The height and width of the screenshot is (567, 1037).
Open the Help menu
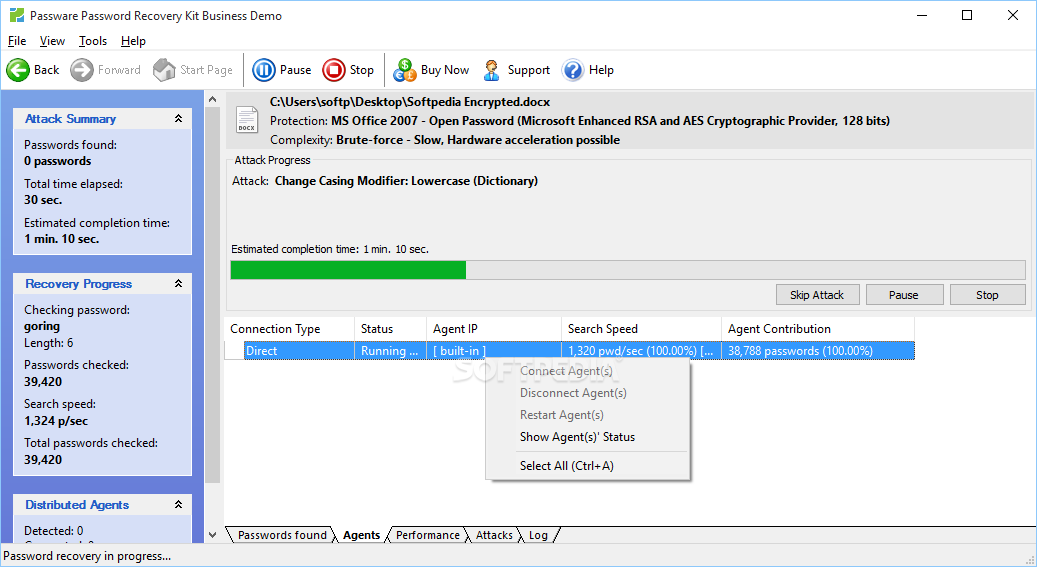133,41
